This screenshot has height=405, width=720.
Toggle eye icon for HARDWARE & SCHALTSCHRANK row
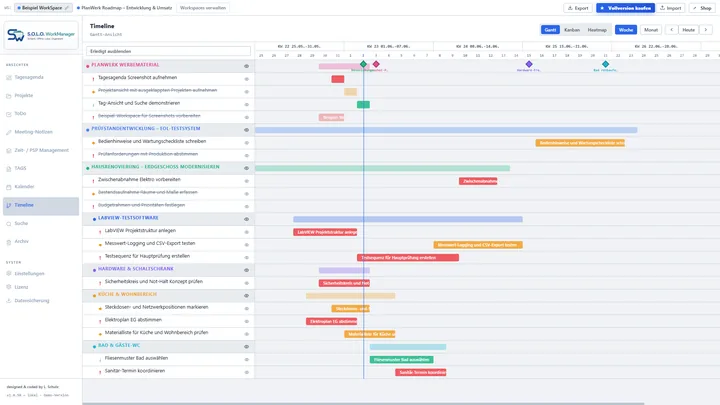click(246, 270)
